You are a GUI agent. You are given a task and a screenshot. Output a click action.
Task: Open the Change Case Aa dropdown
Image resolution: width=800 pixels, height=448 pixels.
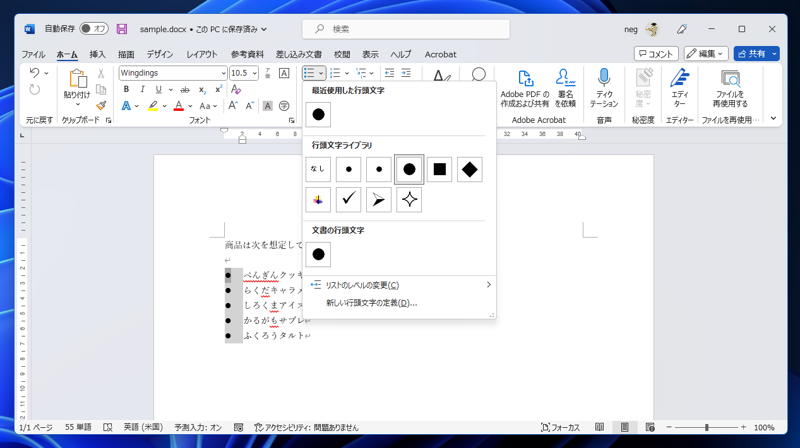coord(208,106)
